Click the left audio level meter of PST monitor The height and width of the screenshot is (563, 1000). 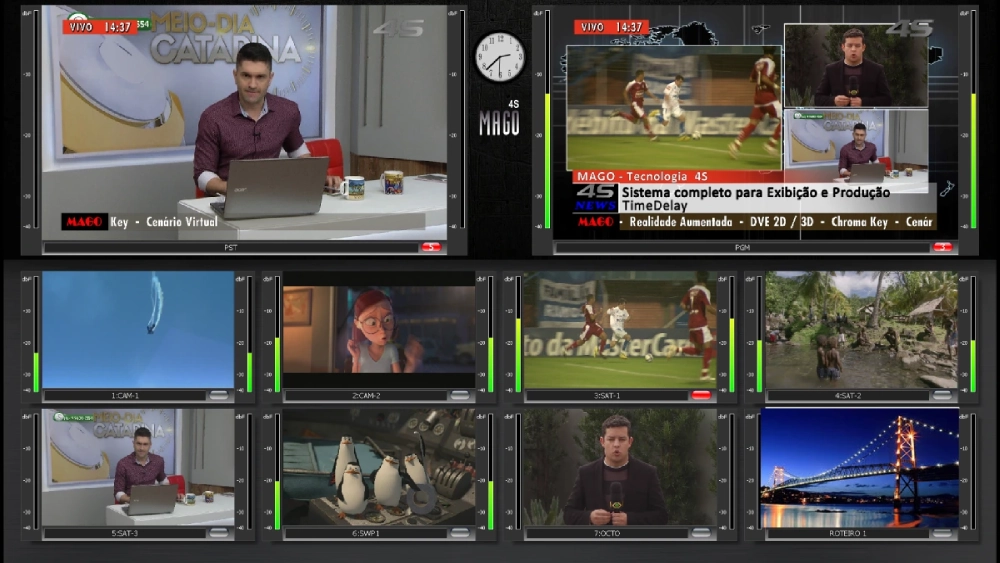click(x=36, y=120)
